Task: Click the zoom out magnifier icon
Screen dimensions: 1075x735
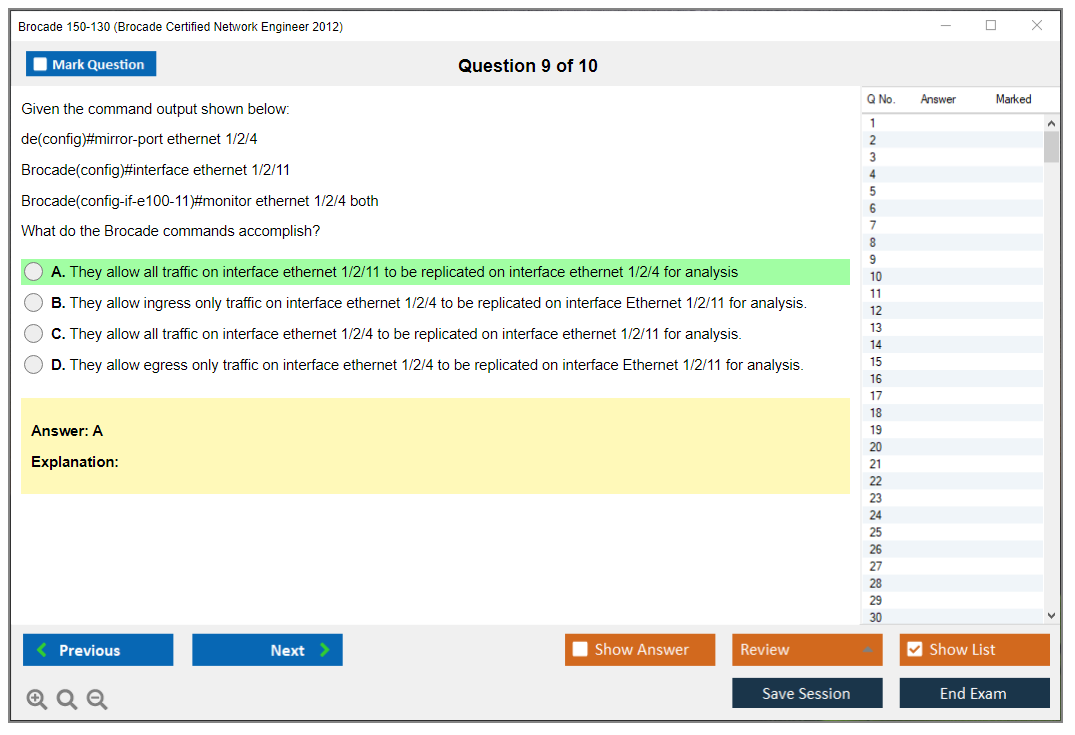Action: click(x=97, y=700)
